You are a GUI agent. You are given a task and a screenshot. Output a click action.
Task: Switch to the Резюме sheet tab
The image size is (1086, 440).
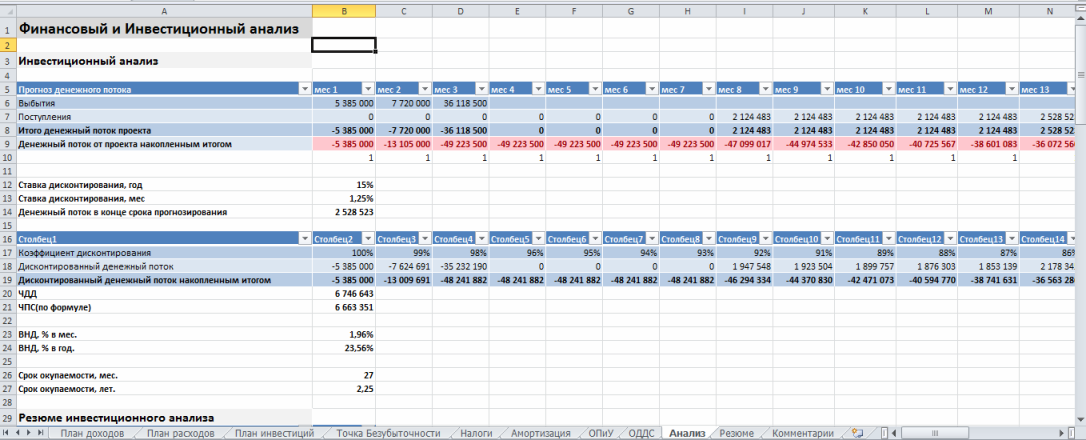(x=737, y=433)
